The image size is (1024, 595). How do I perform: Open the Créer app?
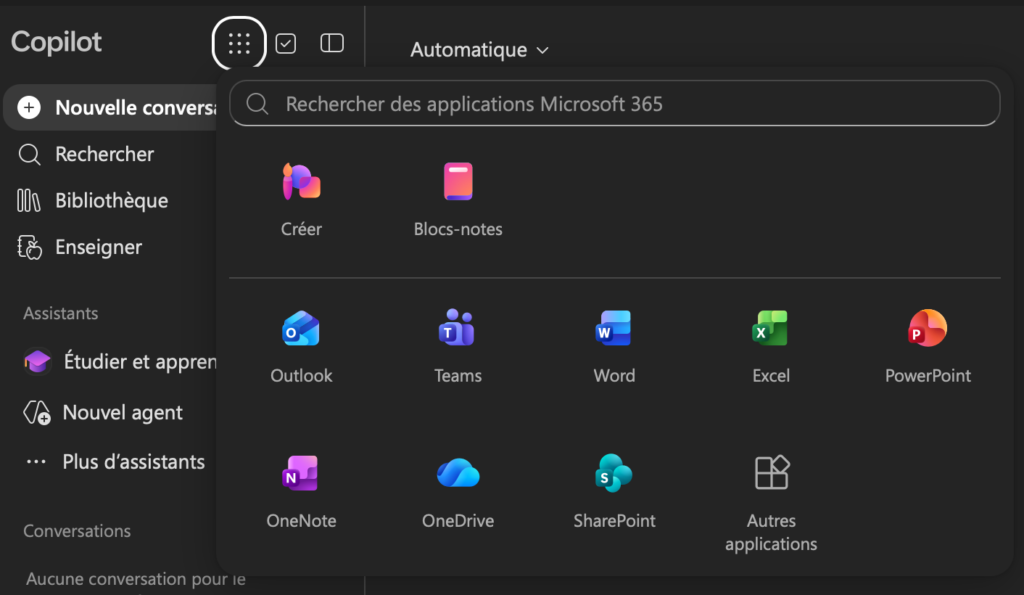click(x=301, y=200)
